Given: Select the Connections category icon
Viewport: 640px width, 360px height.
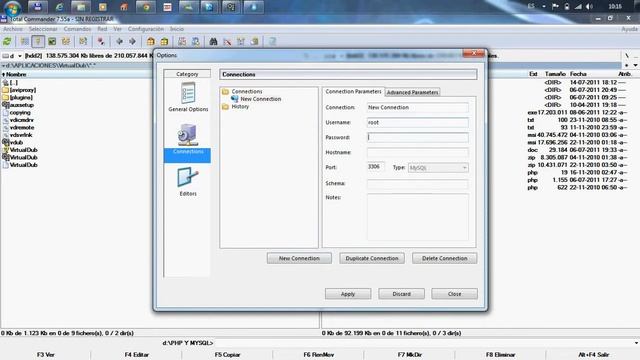Looking at the screenshot, I should (188, 141).
